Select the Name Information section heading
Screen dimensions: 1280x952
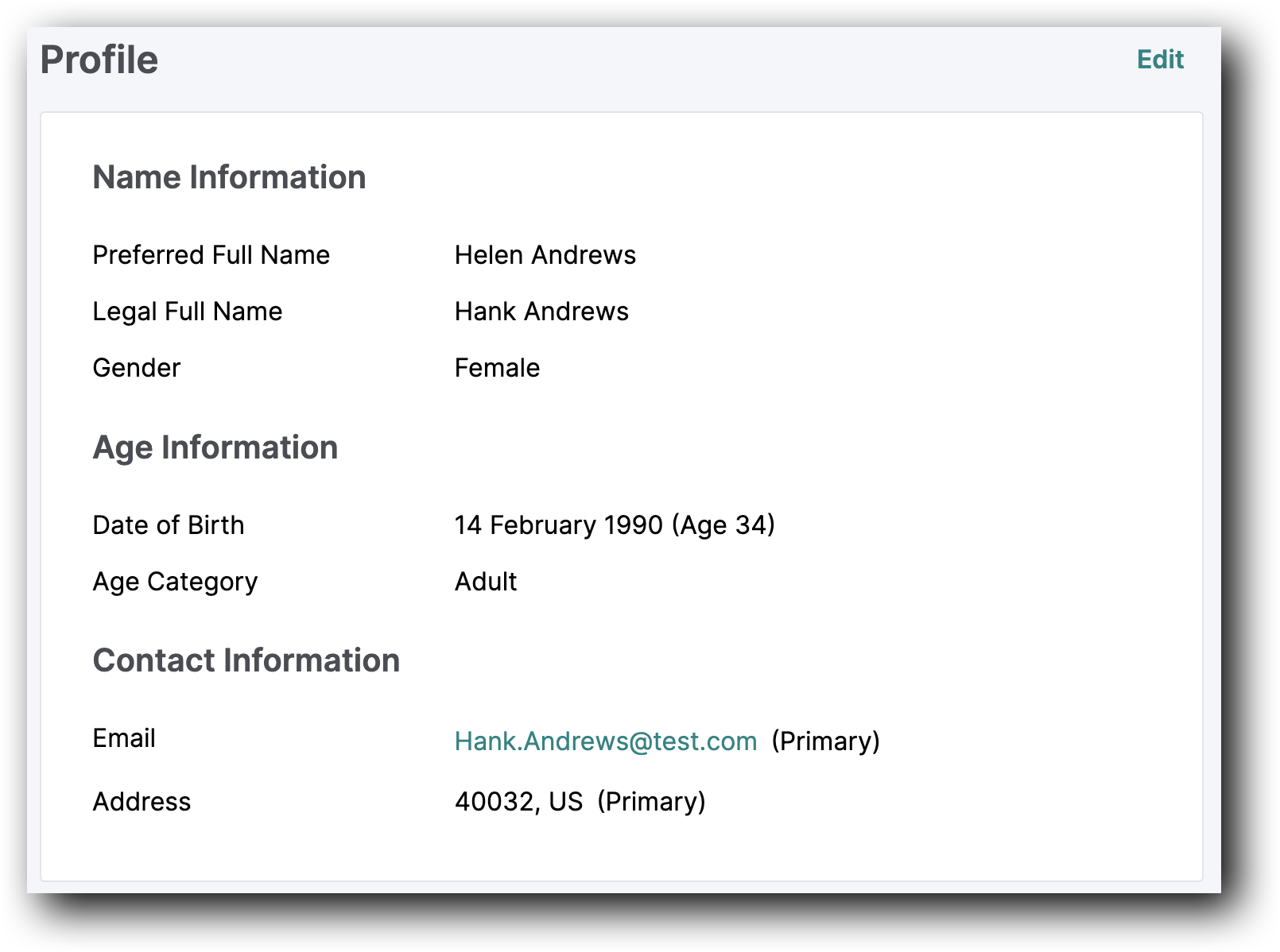229,177
